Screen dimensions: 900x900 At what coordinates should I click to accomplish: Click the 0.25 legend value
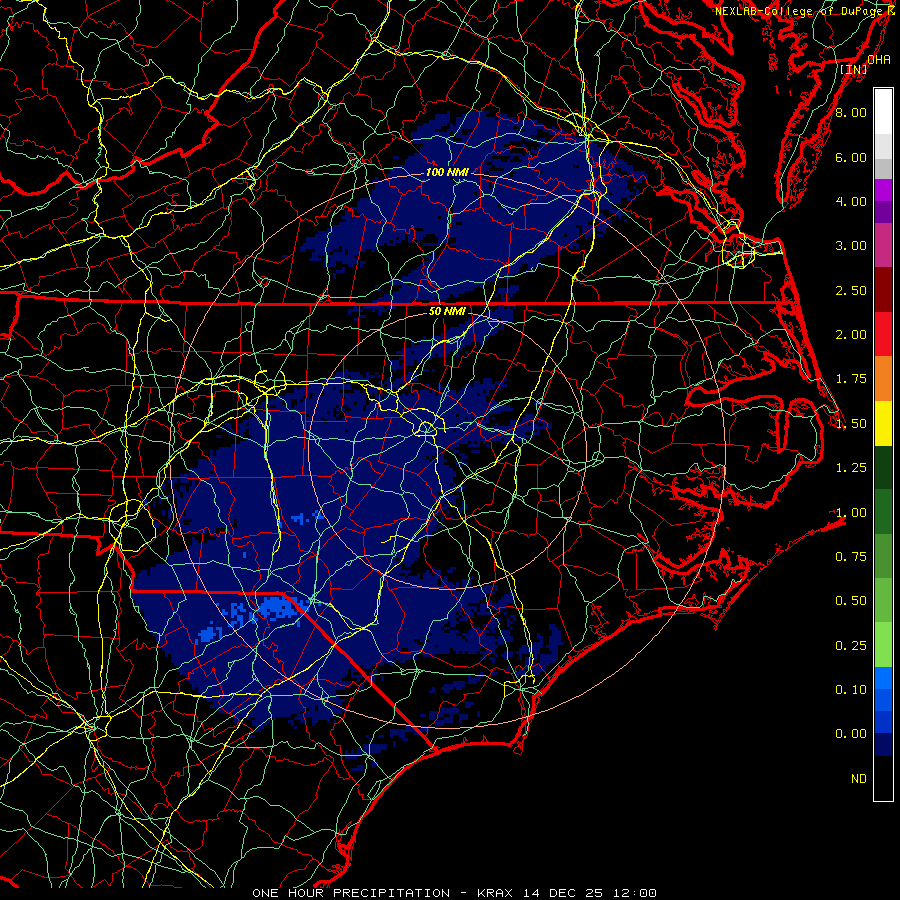coord(851,646)
